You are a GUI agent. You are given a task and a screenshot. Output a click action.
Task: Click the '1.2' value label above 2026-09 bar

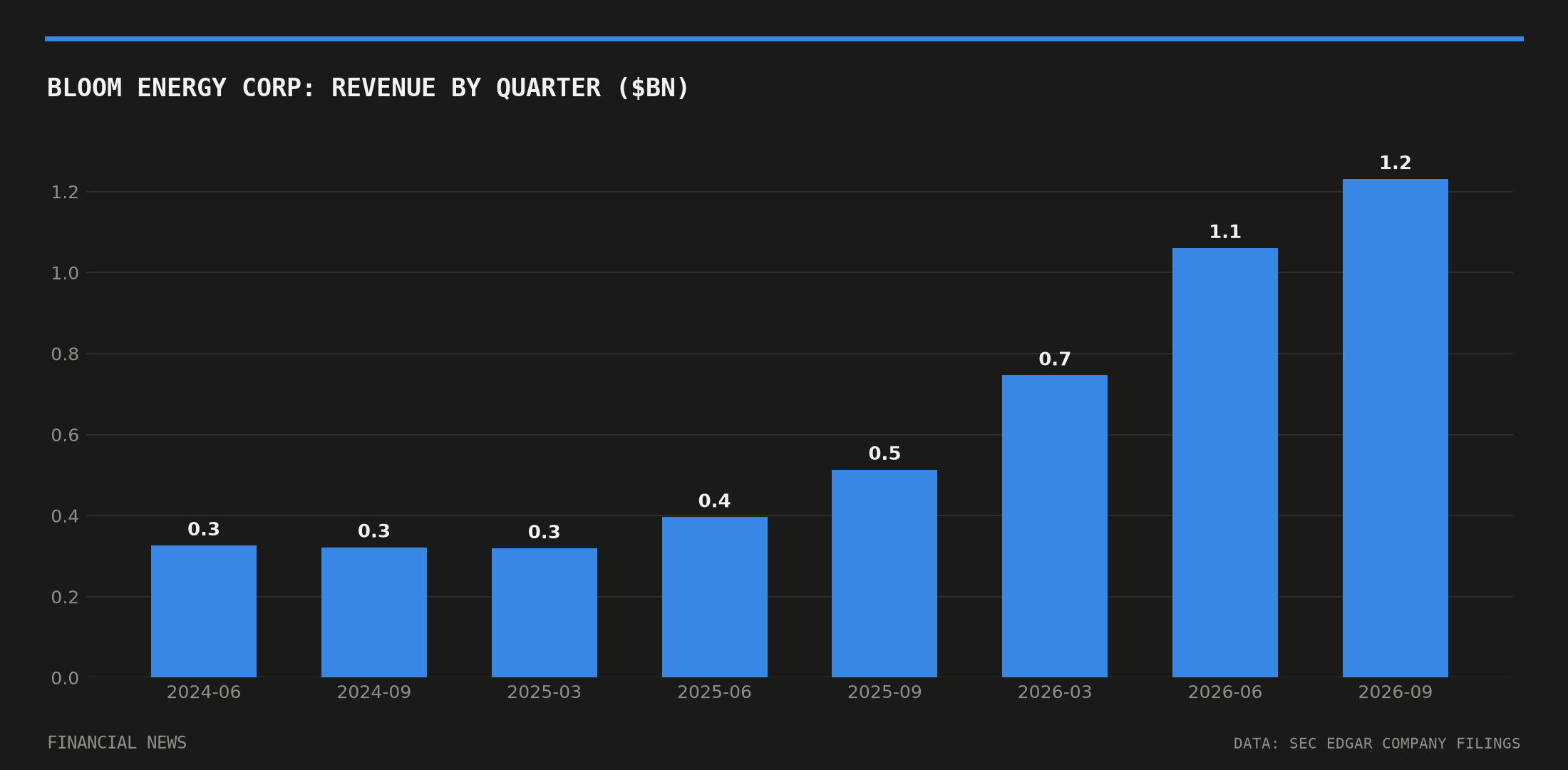pyautogui.click(x=1396, y=163)
